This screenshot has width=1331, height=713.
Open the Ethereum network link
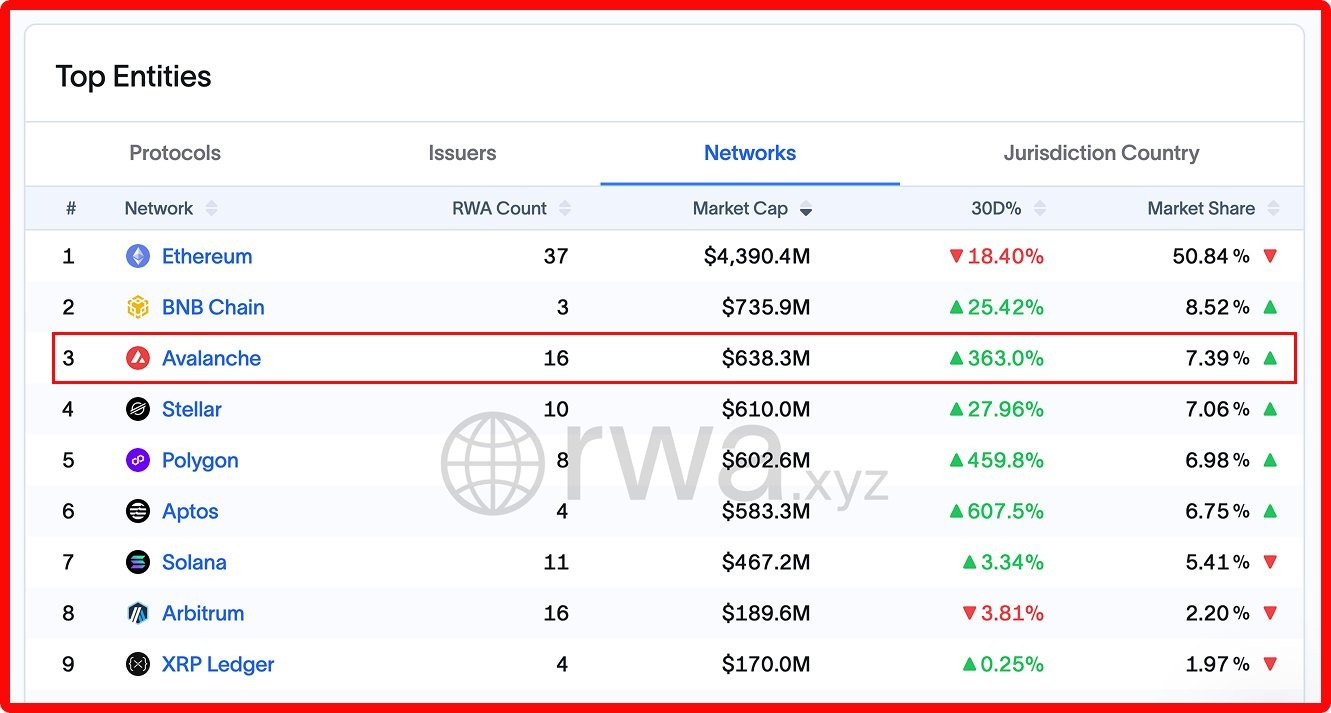[207, 256]
